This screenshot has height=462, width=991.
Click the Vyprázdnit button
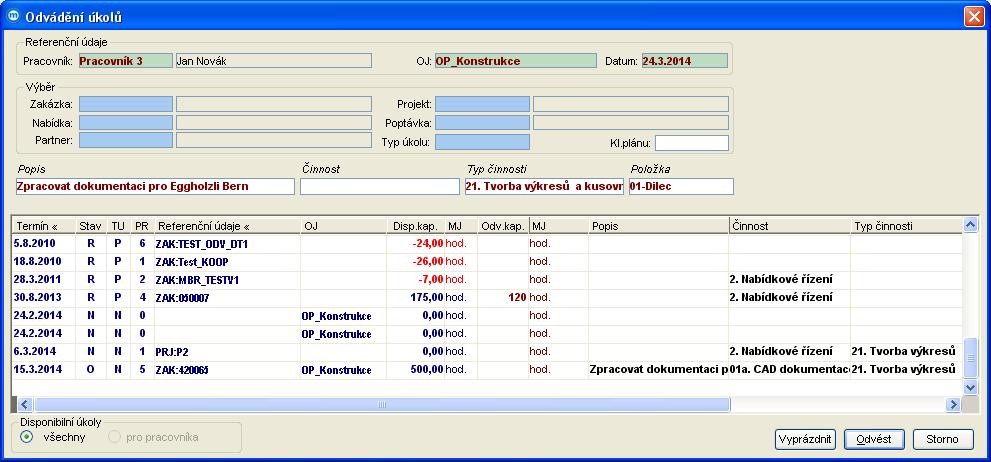coord(806,439)
